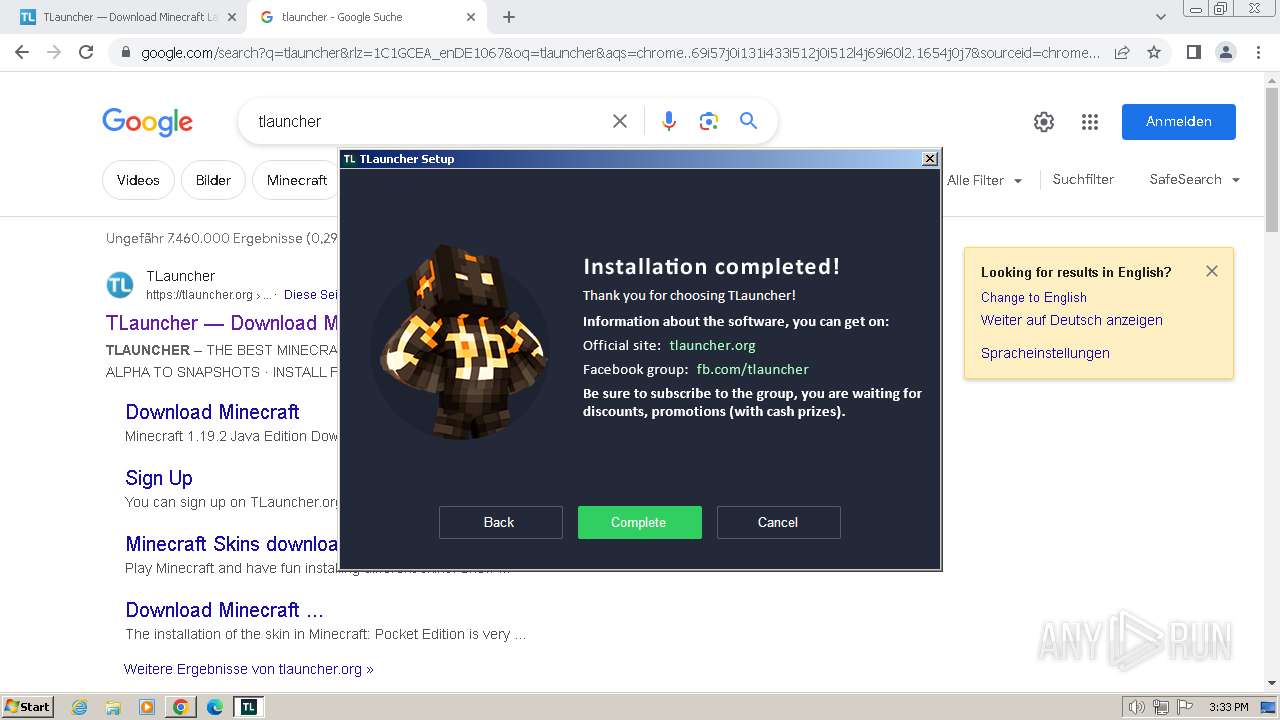Click the site lock icon in address bar
Image resolution: width=1280 pixels, height=720 pixels.
point(124,53)
